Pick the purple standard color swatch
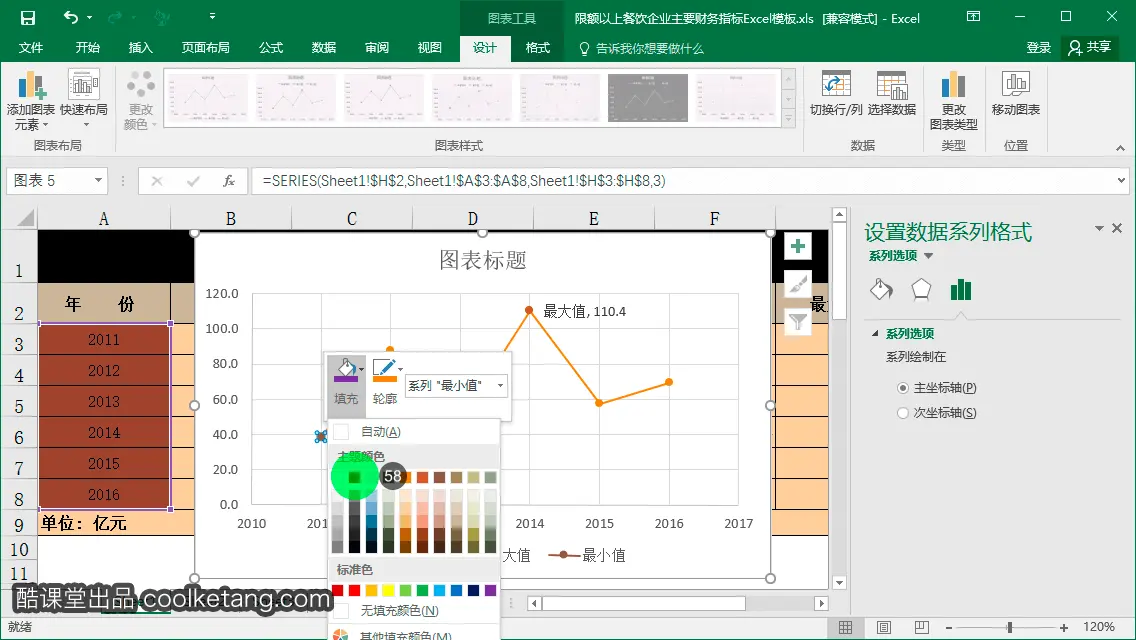 tap(490, 591)
